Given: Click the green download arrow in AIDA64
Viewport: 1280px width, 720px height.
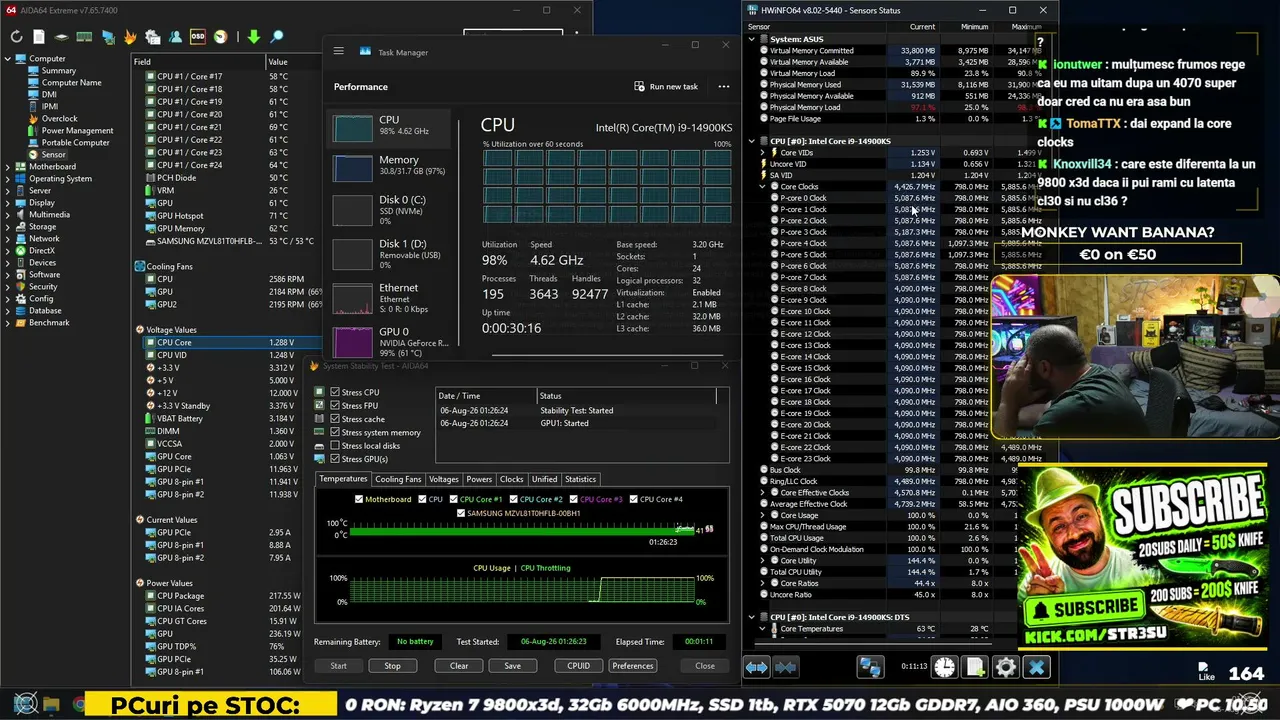Looking at the screenshot, I should tap(254, 37).
